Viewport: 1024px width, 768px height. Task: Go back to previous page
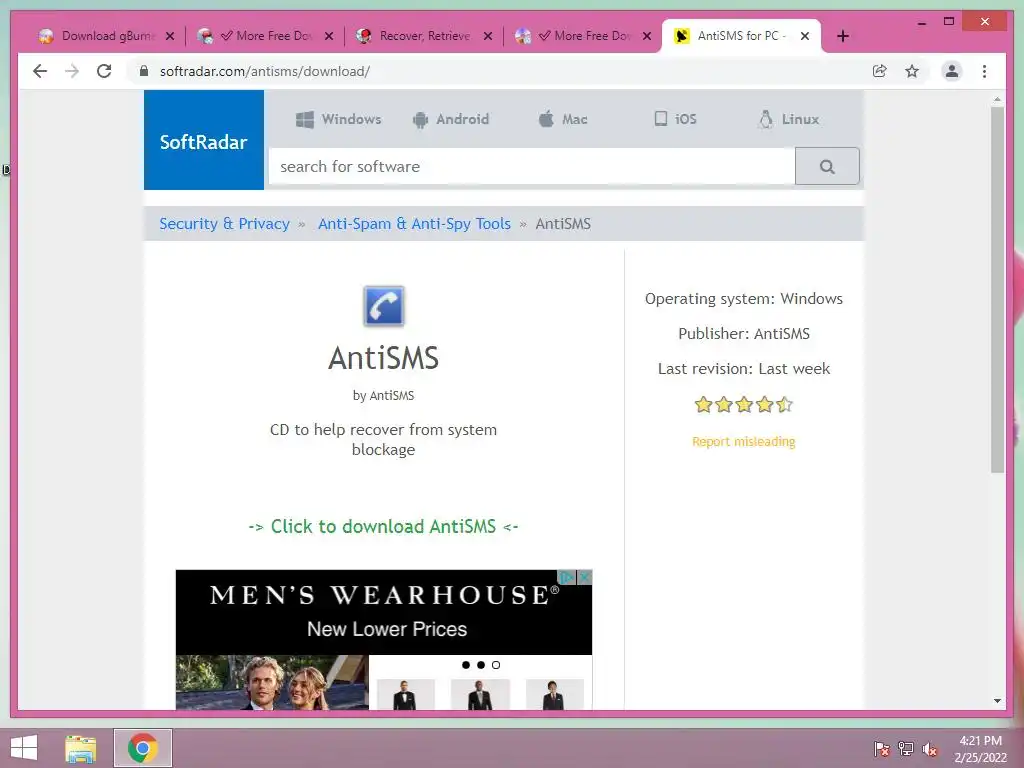tap(40, 71)
